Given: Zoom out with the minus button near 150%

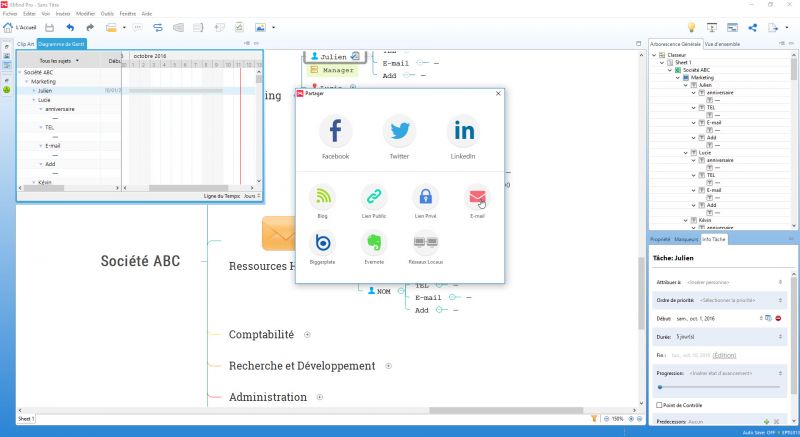Looking at the screenshot, I should (x=606, y=419).
